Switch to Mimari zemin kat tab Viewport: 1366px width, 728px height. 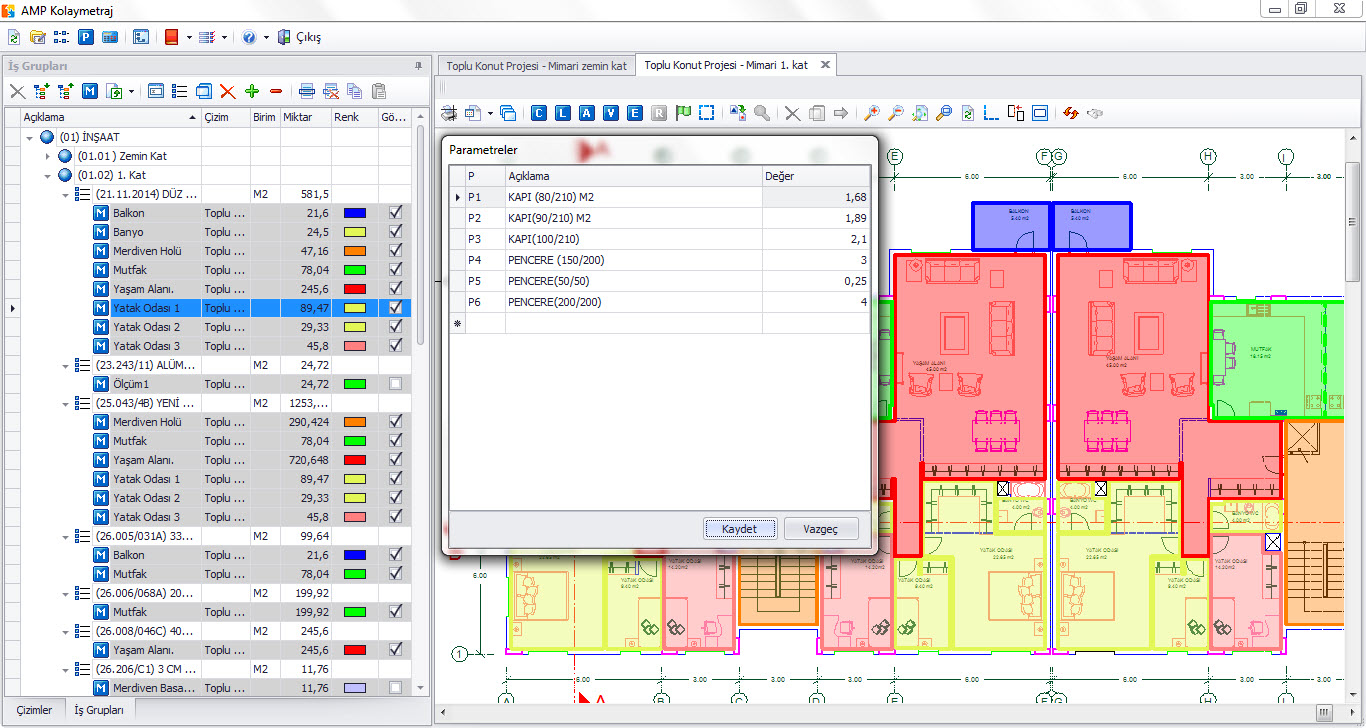point(536,65)
